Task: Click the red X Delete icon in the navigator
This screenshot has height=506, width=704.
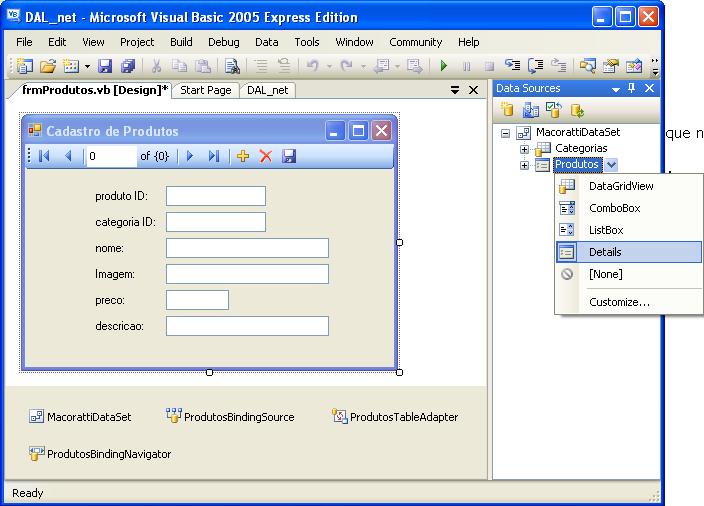Action: [266, 156]
